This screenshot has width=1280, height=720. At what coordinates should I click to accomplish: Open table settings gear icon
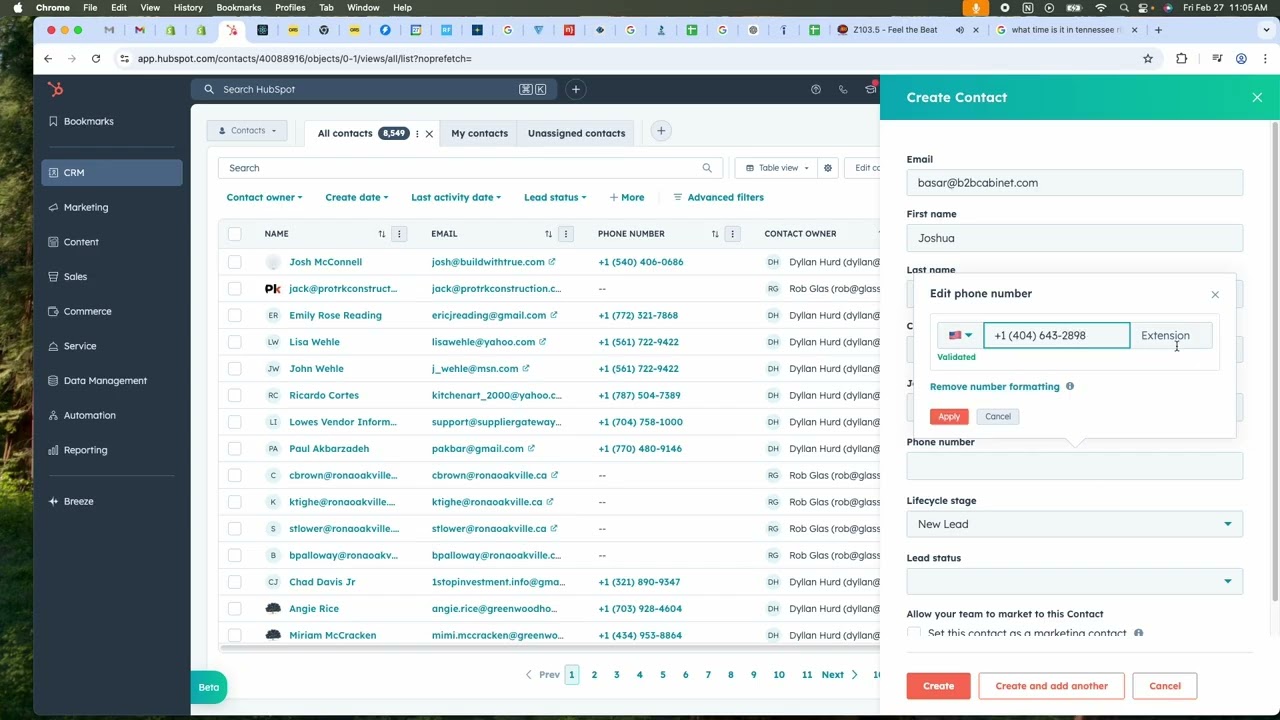(828, 168)
